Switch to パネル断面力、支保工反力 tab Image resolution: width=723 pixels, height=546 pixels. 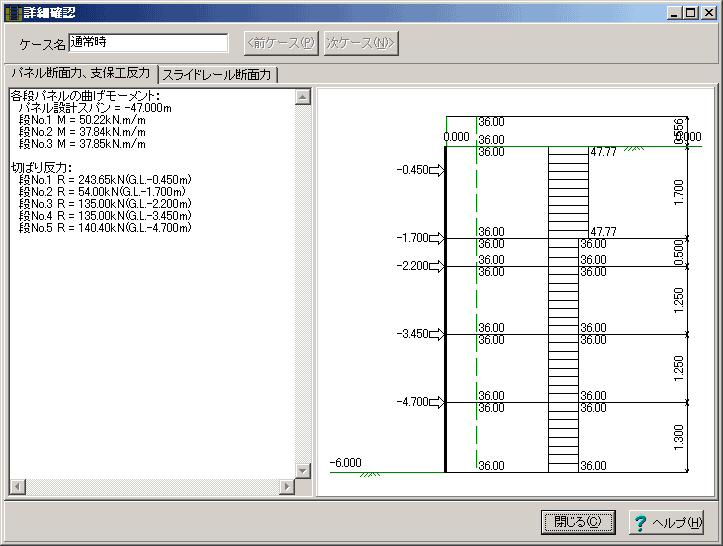pos(80,74)
